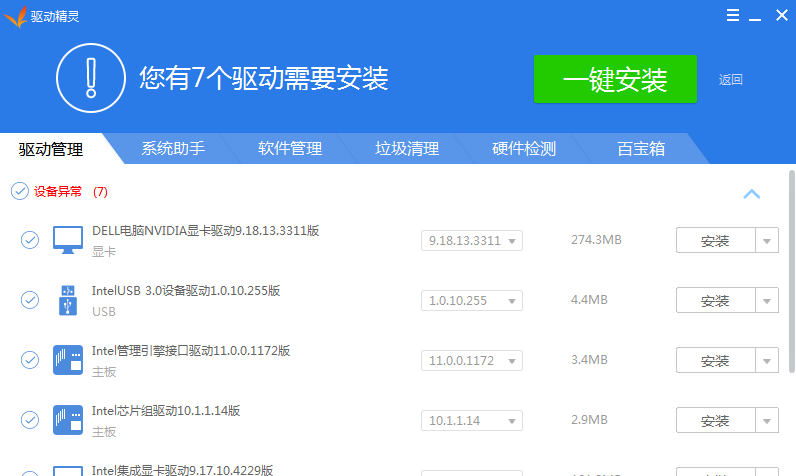Click the motherboard icon for Intel管理引擎接口
Screen dimensions: 796x476
tap(68, 360)
